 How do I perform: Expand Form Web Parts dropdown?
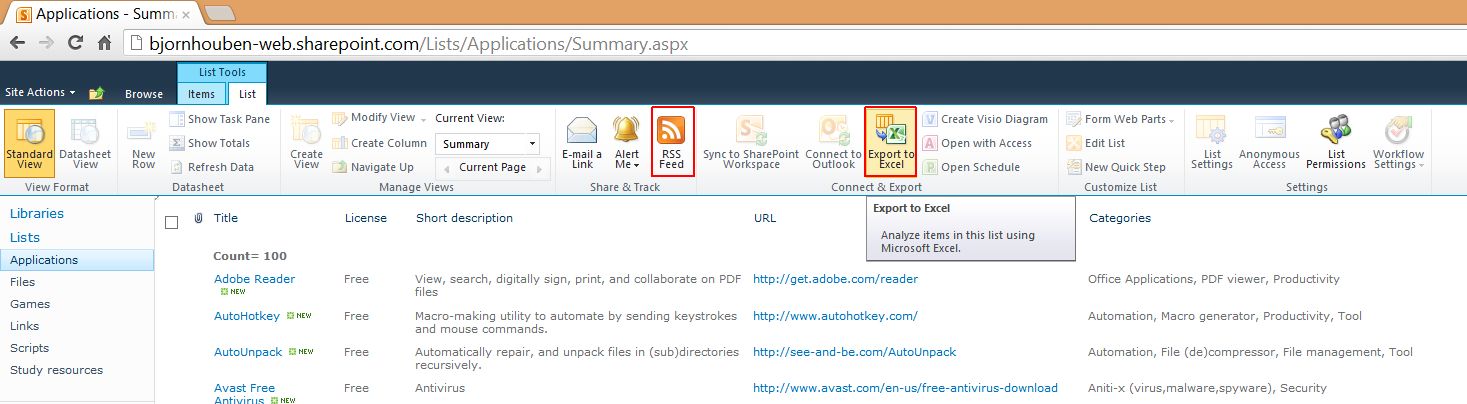1171,119
